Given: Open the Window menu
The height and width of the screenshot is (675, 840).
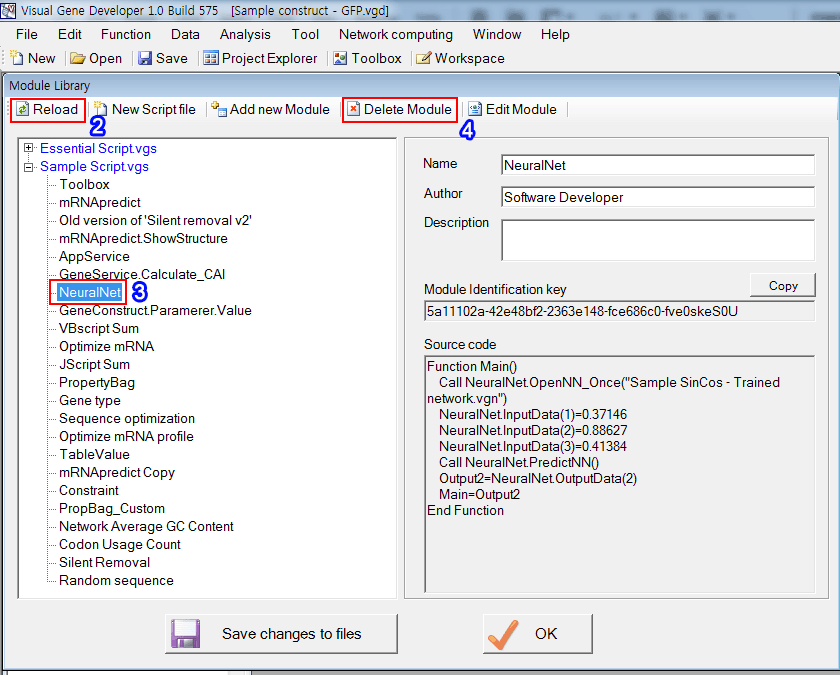Looking at the screenshot, I should coord(497,34).
